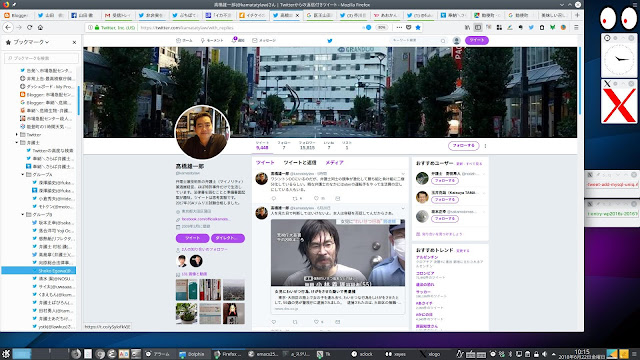Image resolution: width=640 pixels, height=360 pixels.
Task: Switch to the Gmail tab
Action: coord(118,15)
